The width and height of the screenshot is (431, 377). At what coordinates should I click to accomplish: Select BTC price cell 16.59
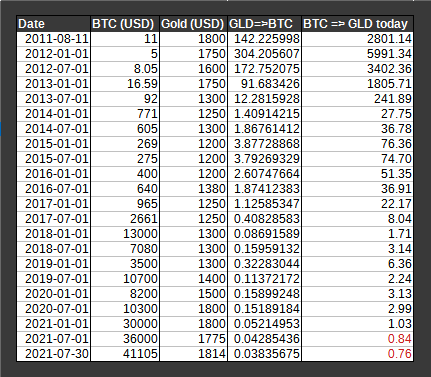(x=125, y=84)
